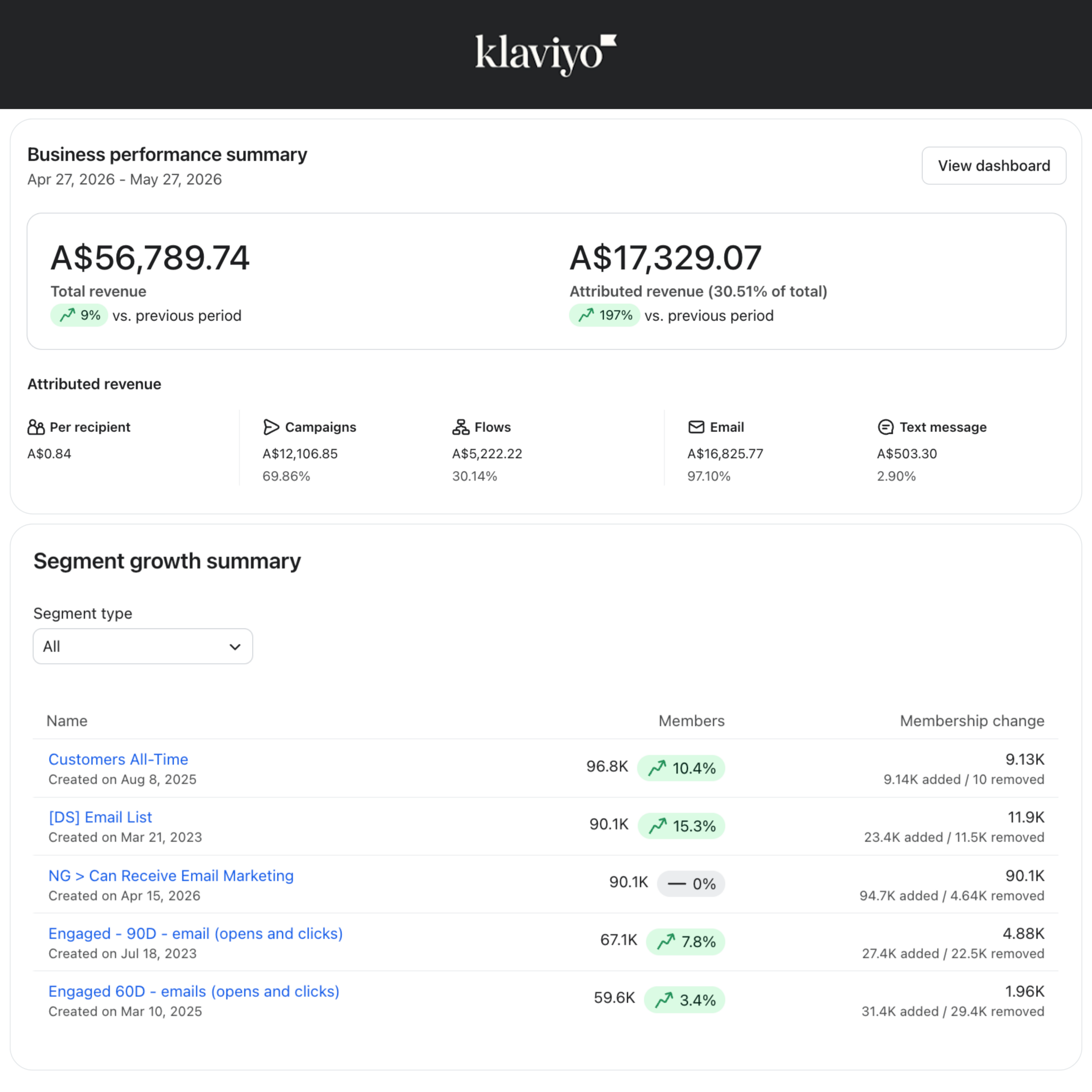The height and width of the screenshot is (1092, 1092).
Task: Click the Members column header
Action: [x=691, y=721]
